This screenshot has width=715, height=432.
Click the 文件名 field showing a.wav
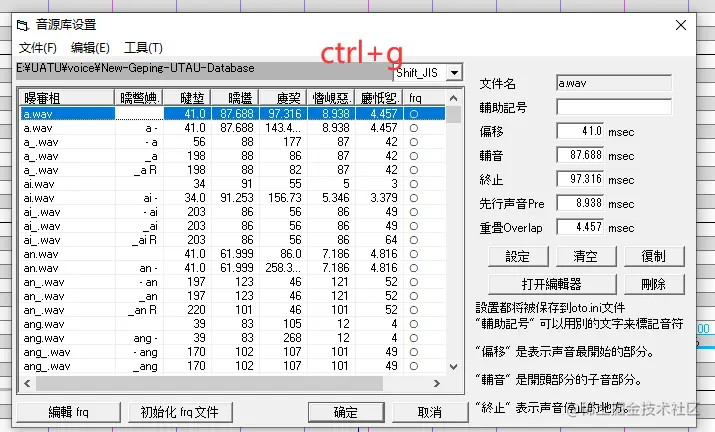point(614,83)
